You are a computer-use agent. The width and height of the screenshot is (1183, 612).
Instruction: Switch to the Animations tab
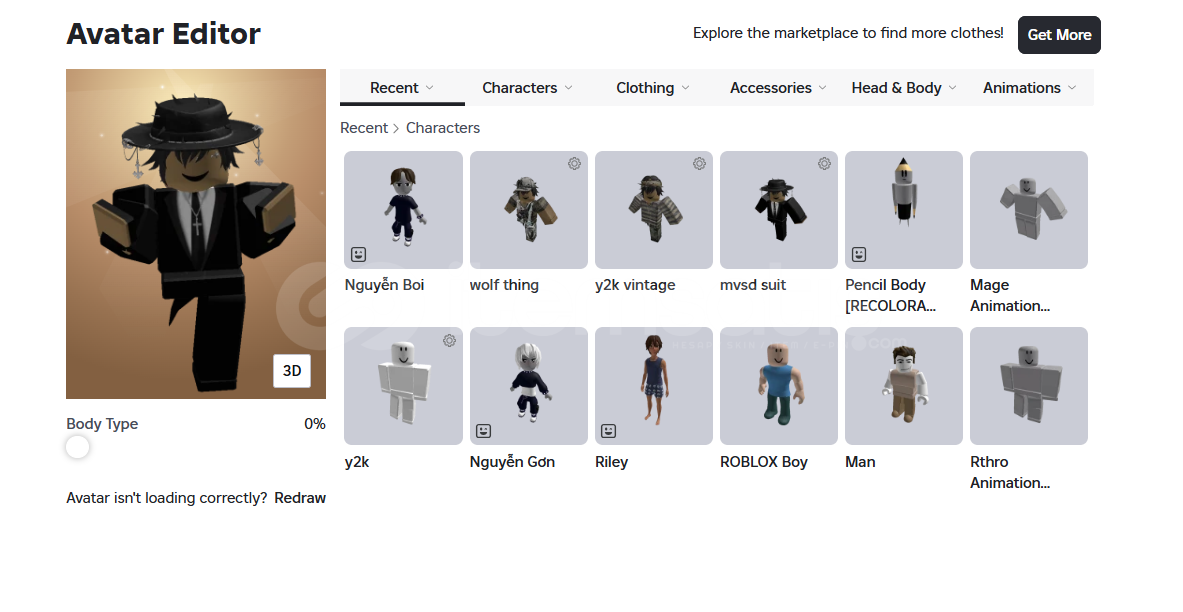(1030, 88)
